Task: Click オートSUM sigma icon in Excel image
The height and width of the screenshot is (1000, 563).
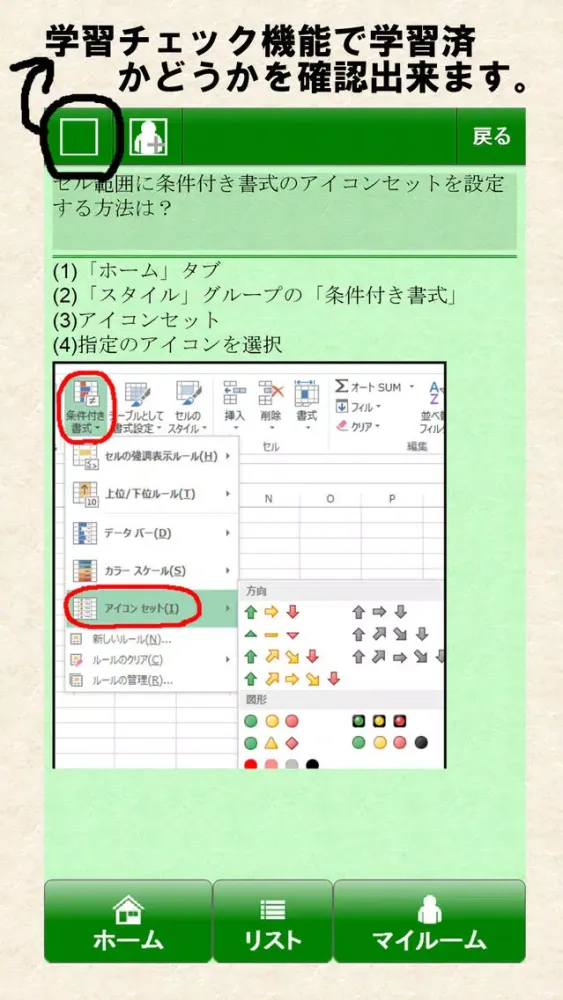Action: tap(342, 386)
